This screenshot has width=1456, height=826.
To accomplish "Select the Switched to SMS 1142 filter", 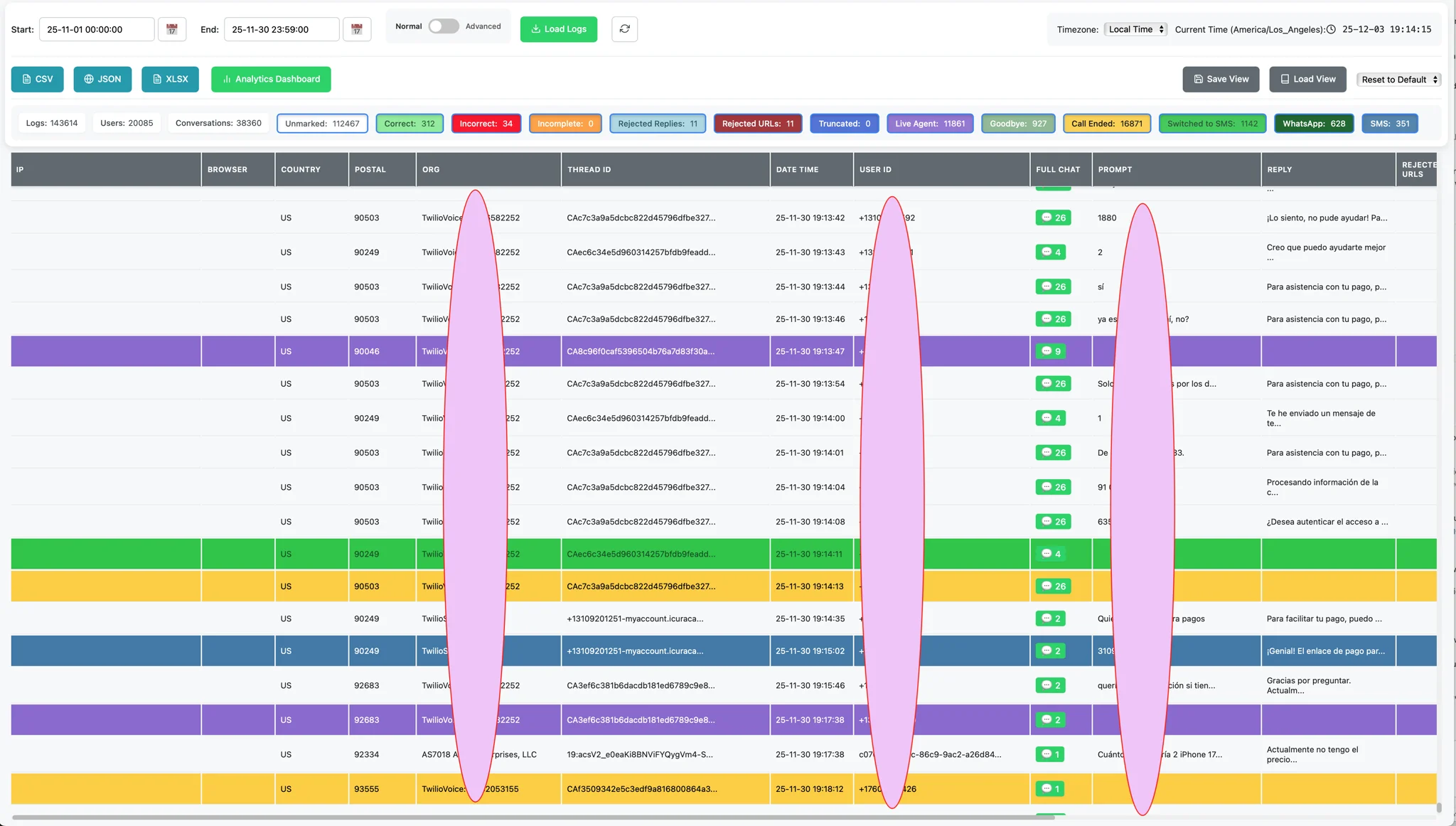I will [1213, 124].
